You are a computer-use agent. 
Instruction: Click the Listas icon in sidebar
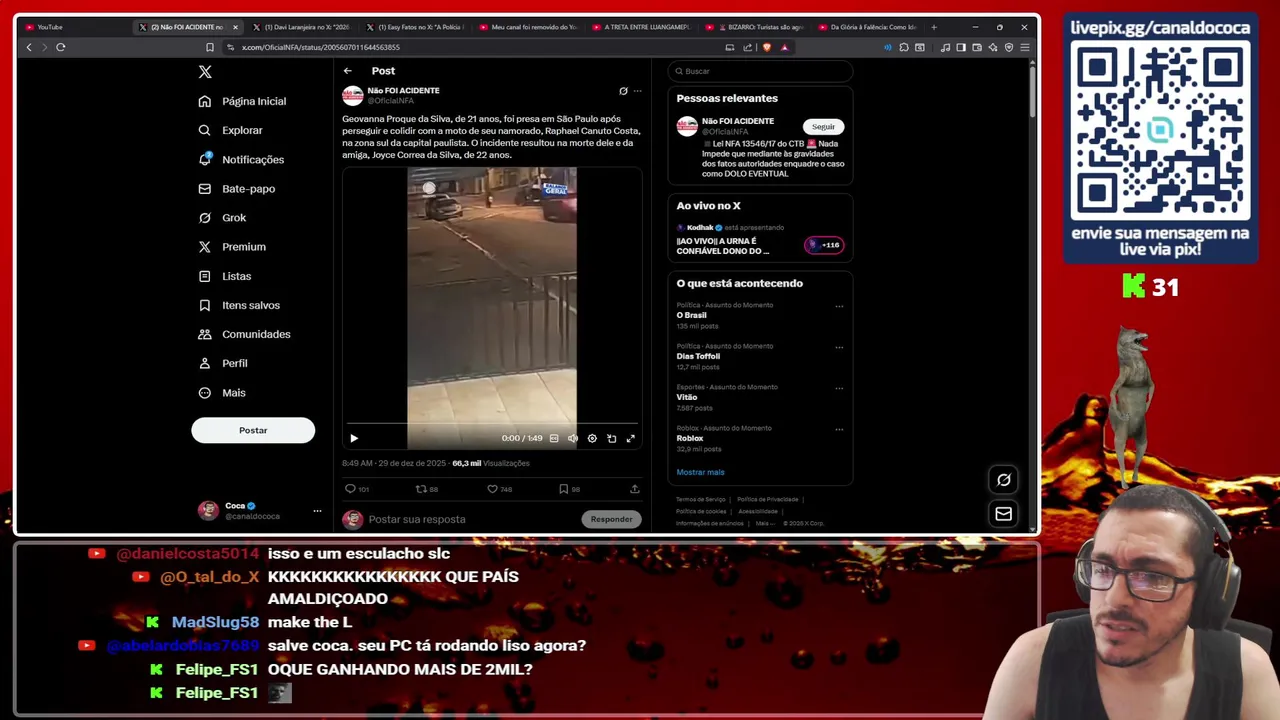point(205,276)
